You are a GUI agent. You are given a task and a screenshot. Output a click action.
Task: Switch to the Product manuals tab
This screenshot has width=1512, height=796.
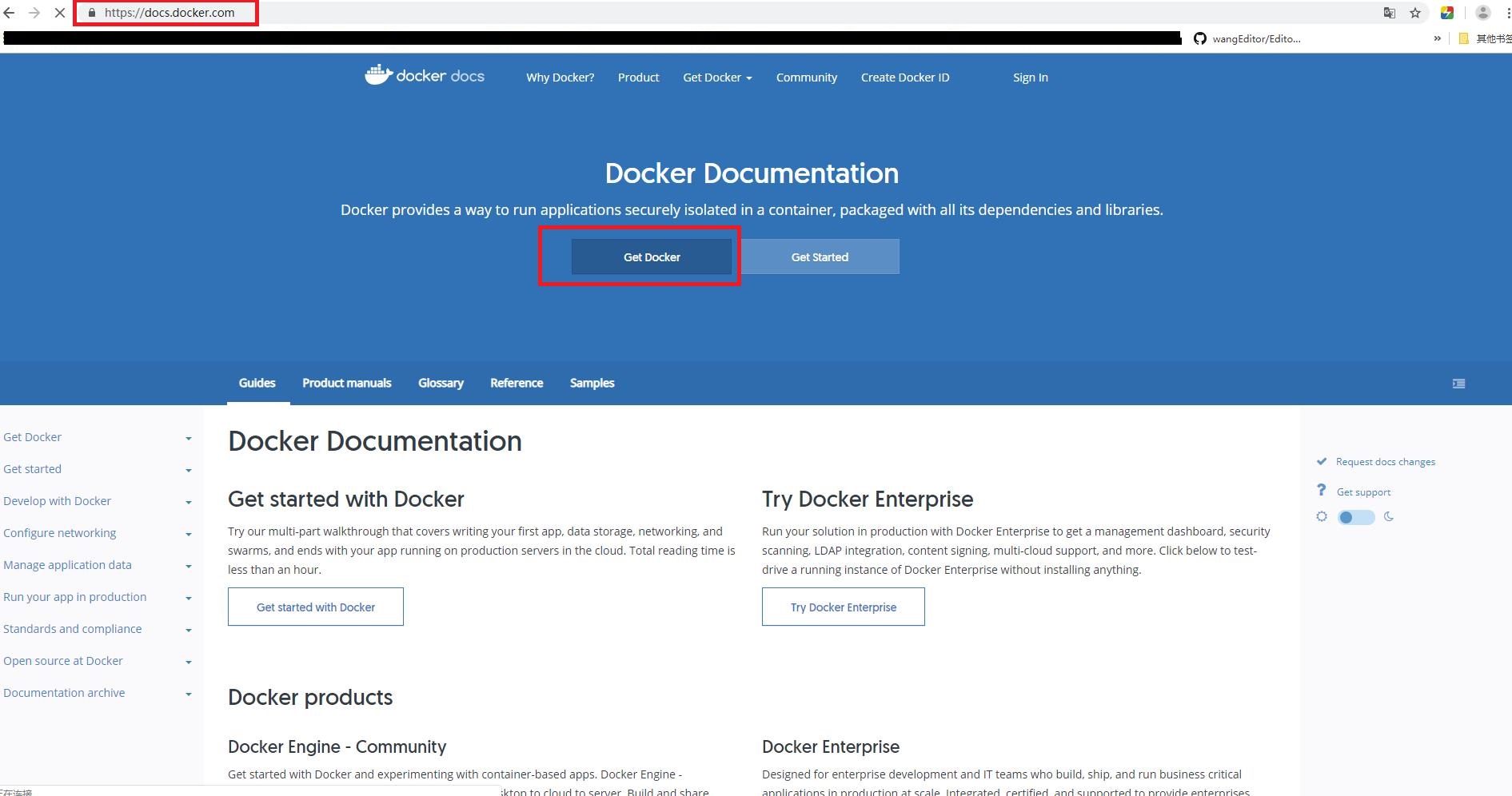point(347,383)
